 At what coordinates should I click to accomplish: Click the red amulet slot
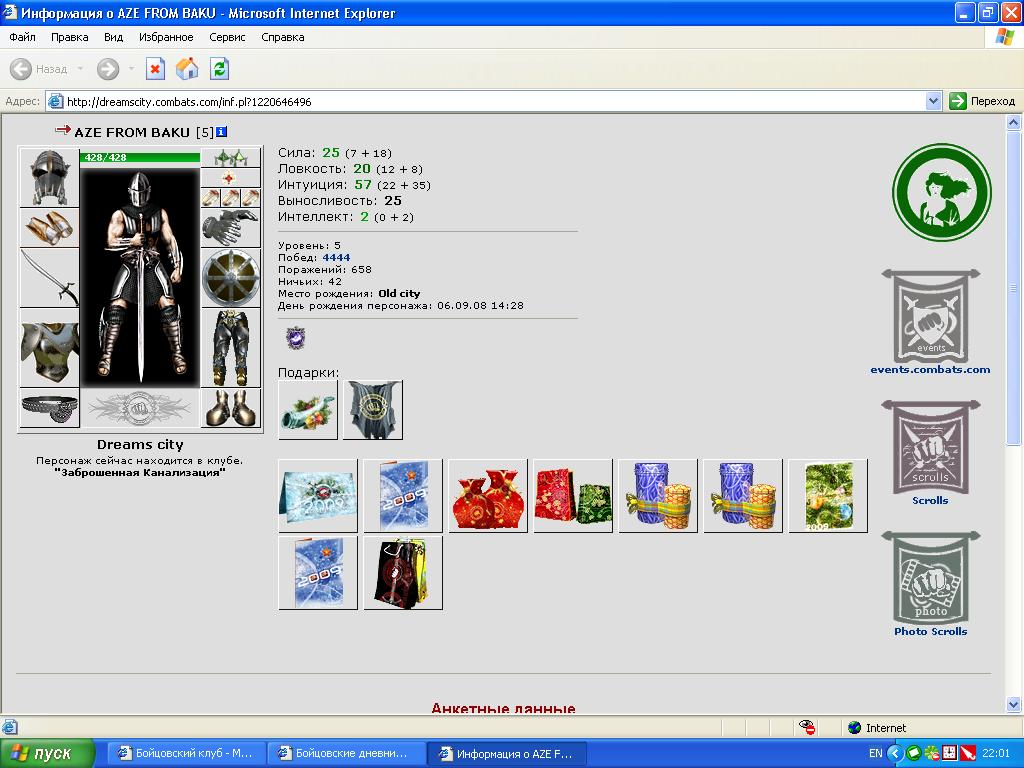pos(231,178)
